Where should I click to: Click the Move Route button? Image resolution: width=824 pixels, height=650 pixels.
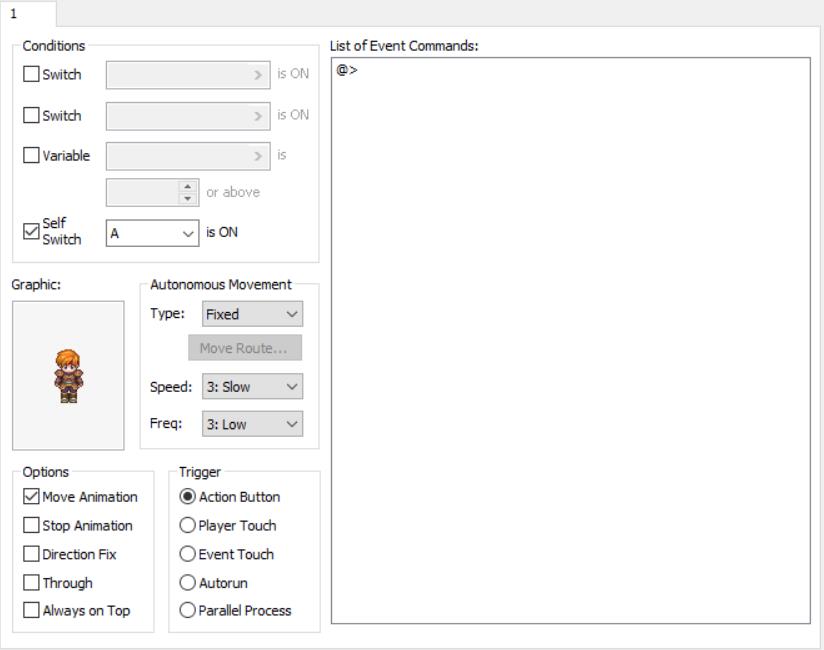245,348
